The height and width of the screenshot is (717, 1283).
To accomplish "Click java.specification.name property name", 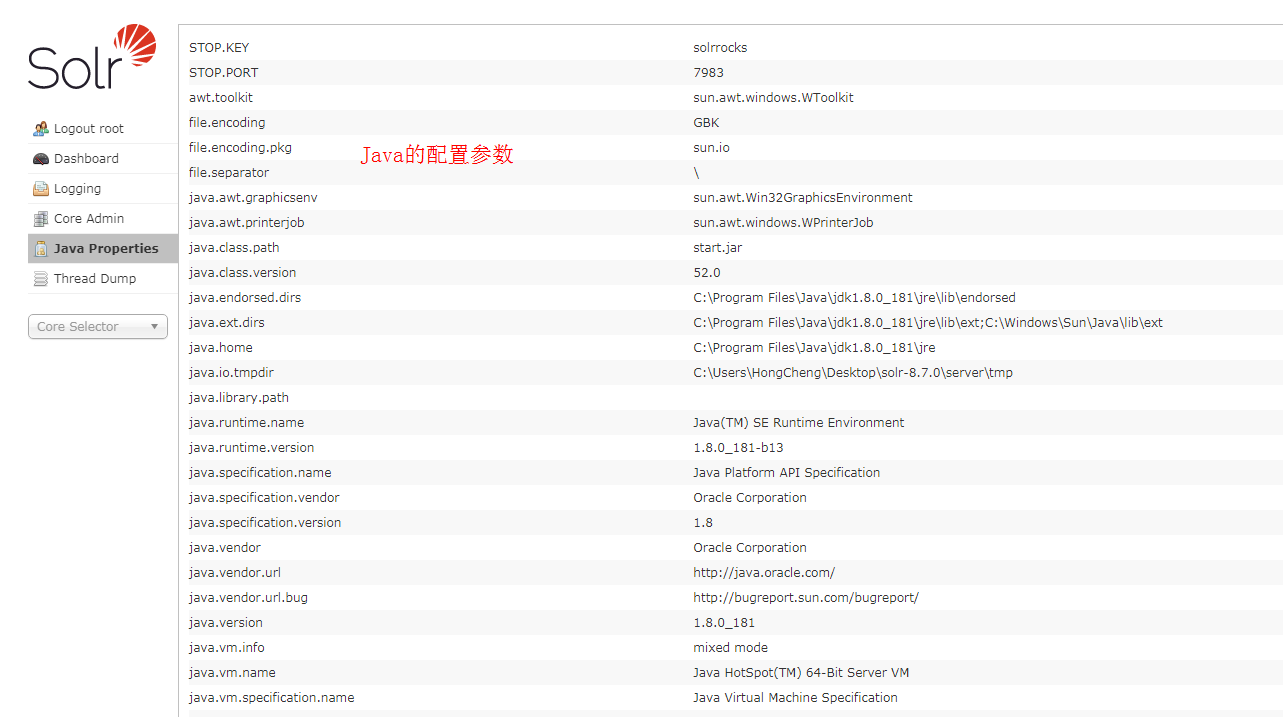I will (260, 472).
